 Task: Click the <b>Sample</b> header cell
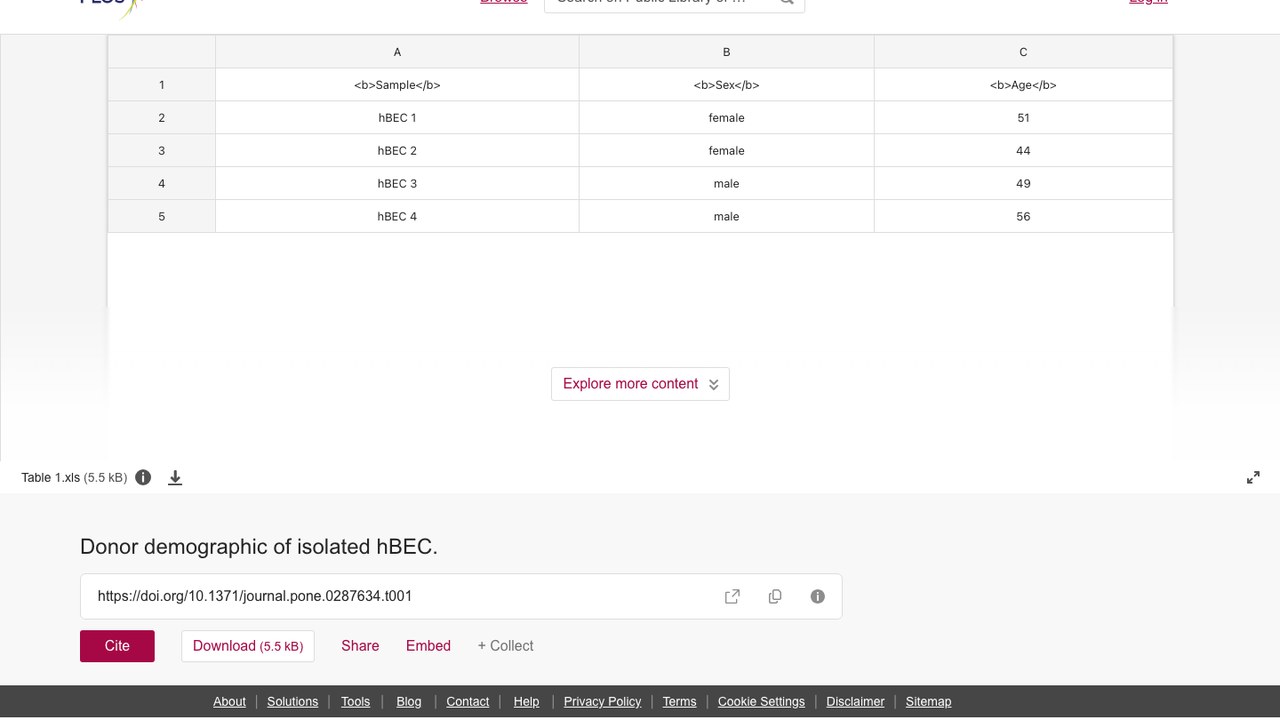click(x=397, y=85)
